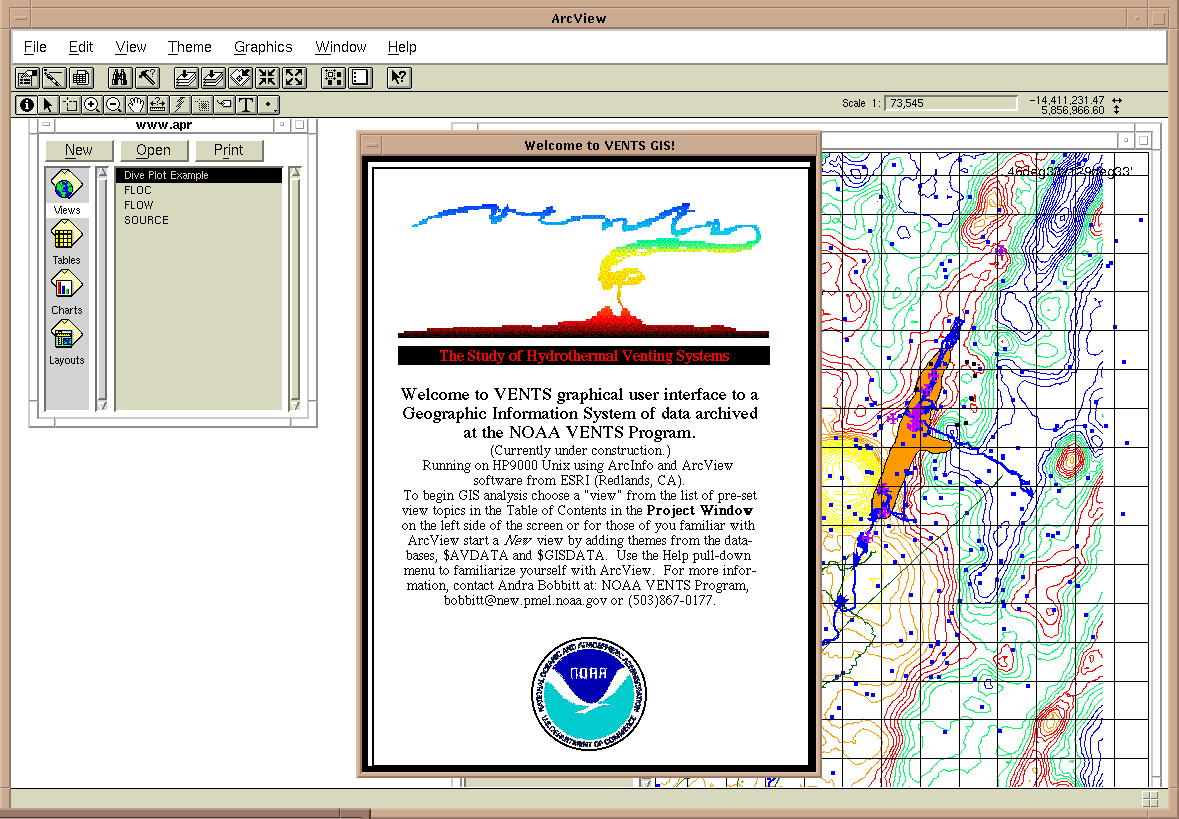Select the Hot Link lightning tool
The image size is (1179, 819).
[x=180, y=105]
